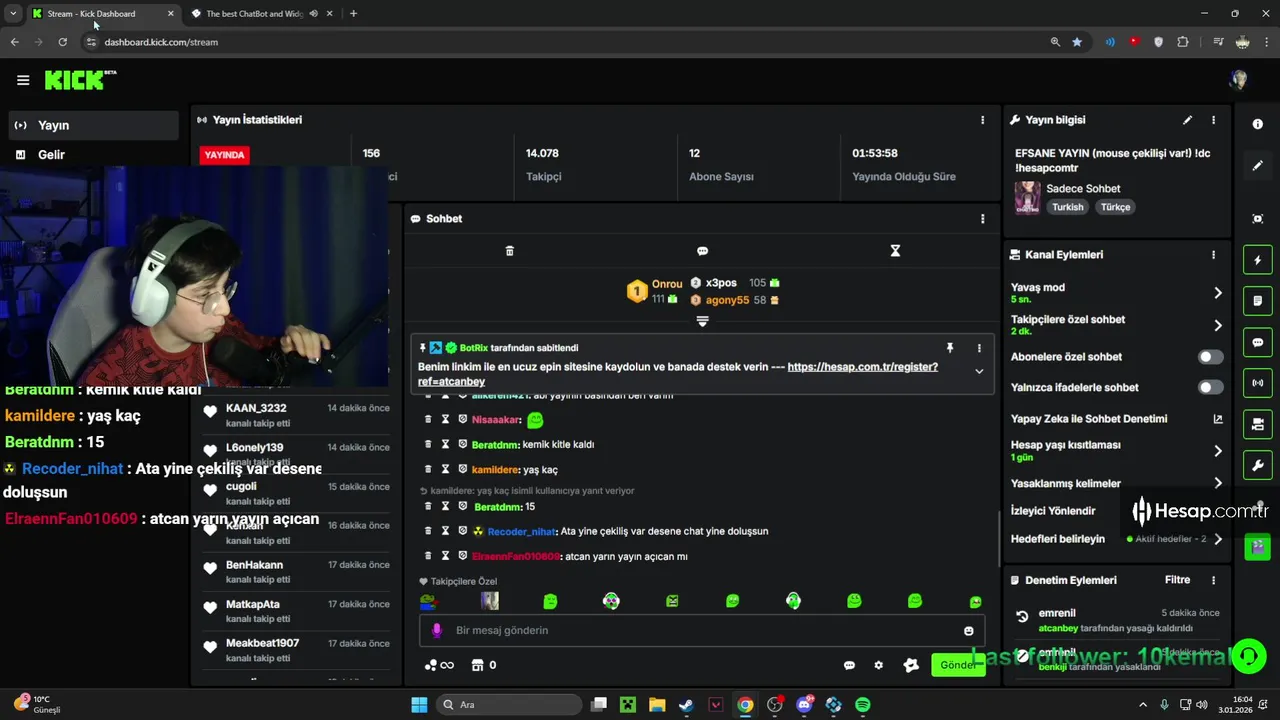Image resolution: width=1280 pixels, height=720 pixels.
Task: Click the hourglass icon in the chat toolbar
Action: (x=895, y=251)
